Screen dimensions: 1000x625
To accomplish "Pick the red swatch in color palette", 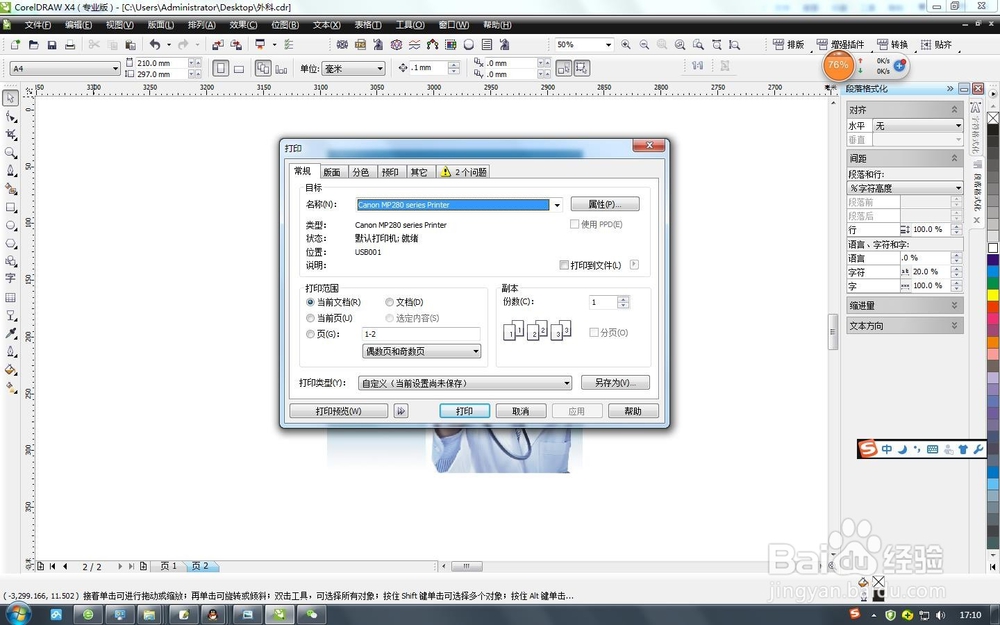I will (x=993, y=307).
